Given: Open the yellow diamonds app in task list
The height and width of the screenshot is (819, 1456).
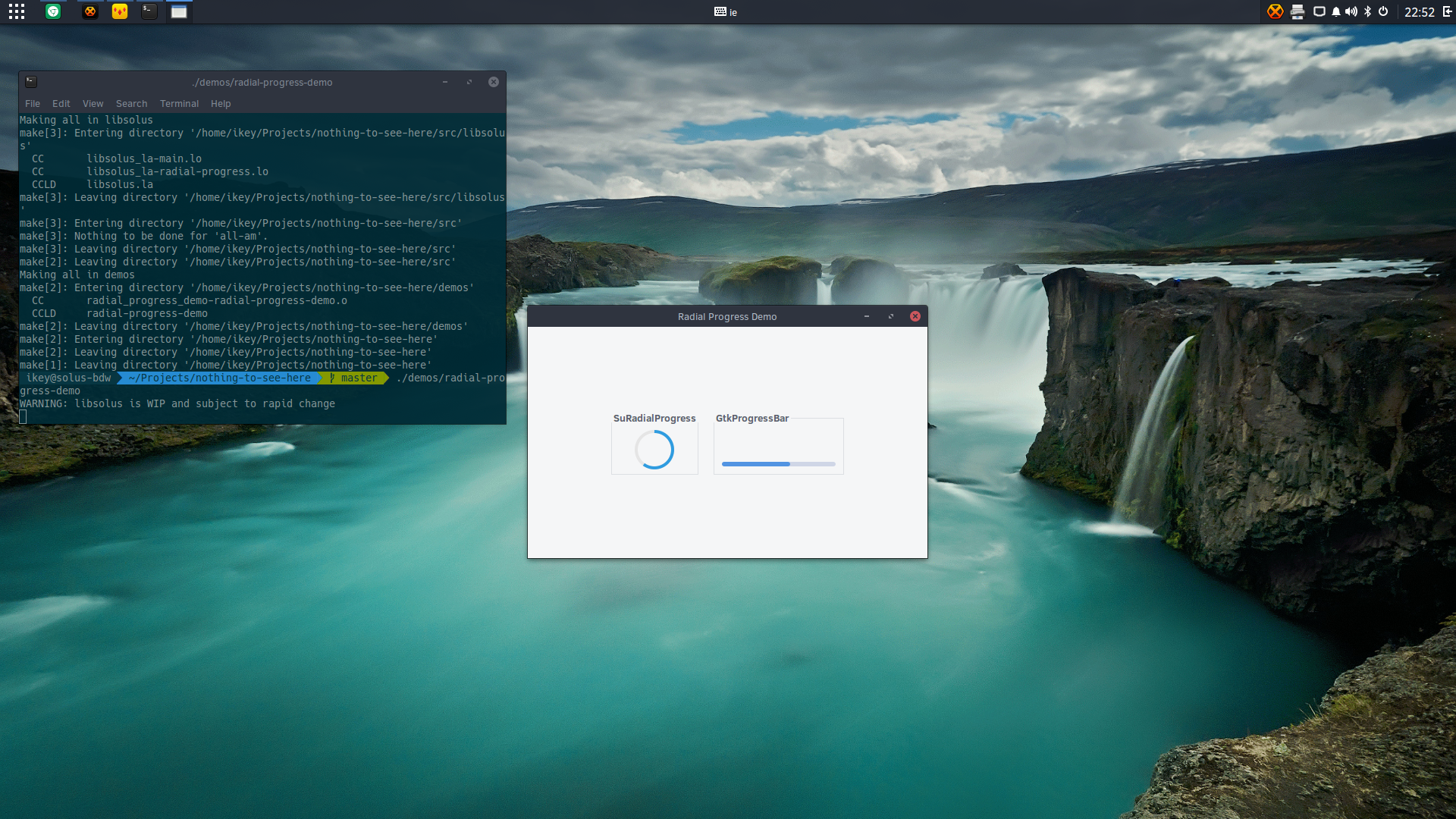Looking at the screenshot, I should (120, 11).
